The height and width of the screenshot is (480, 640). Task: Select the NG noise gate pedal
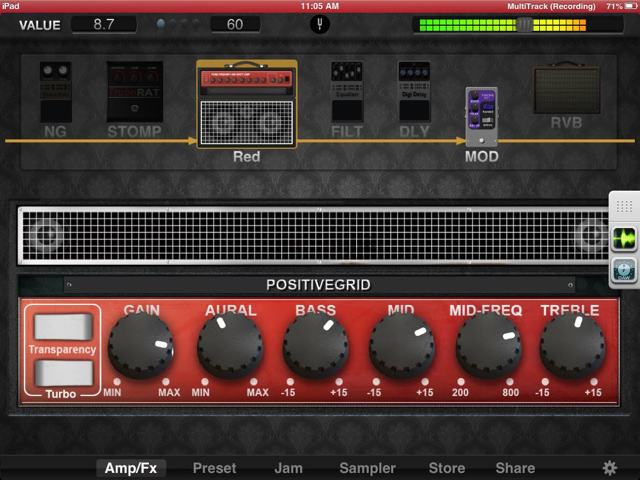click(56, 92)
